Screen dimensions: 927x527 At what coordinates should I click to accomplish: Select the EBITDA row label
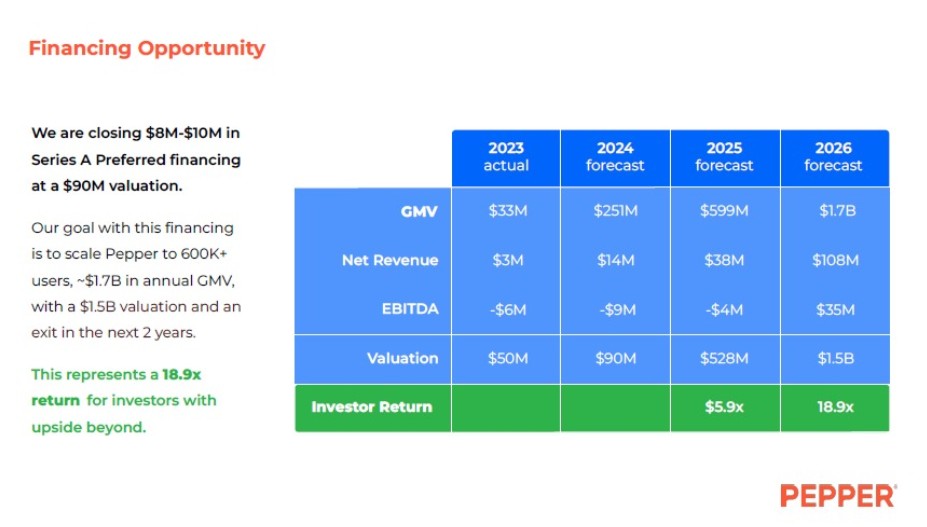pyautogui.click(x=410, y=309)
